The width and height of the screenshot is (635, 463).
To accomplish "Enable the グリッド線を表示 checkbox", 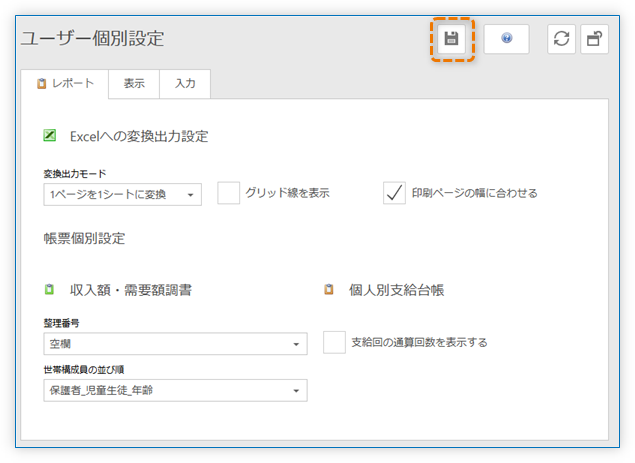I will pos(228,193).
